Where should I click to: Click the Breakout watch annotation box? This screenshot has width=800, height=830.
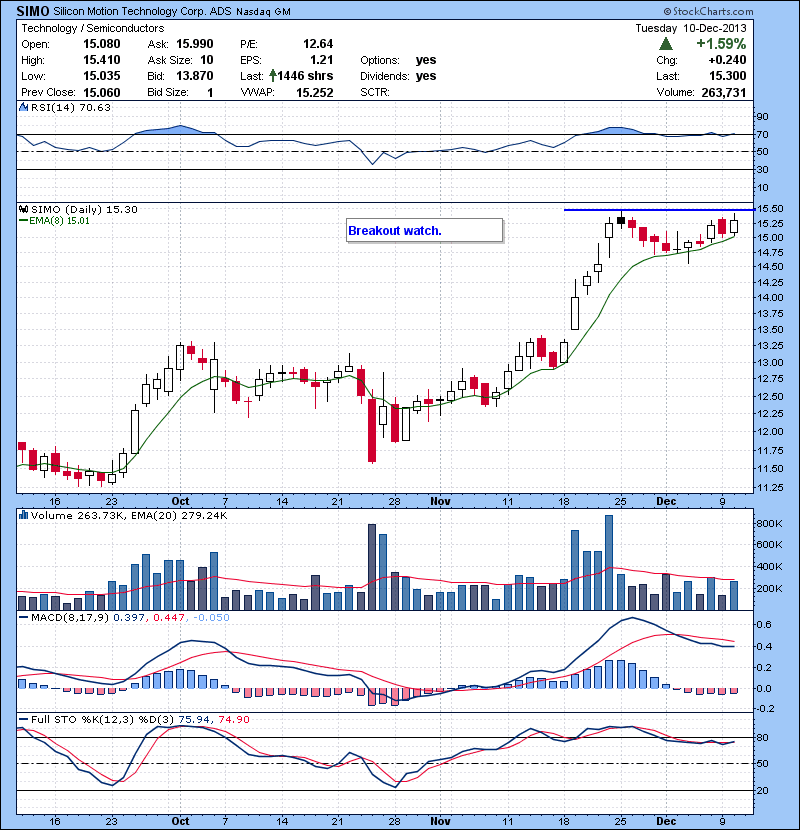(424, 230)
